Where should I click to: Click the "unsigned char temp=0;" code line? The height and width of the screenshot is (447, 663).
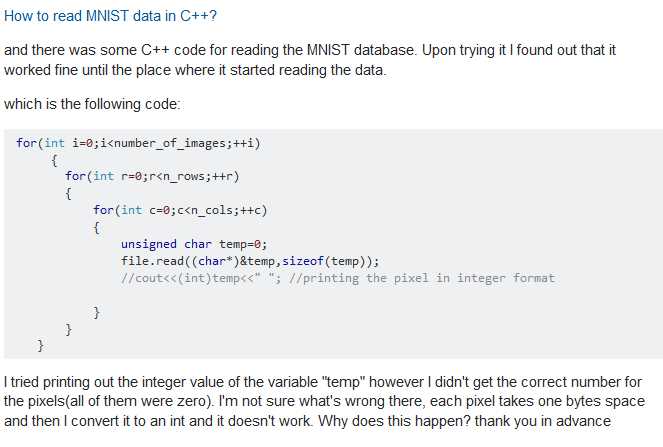click(x=194, y=244)
